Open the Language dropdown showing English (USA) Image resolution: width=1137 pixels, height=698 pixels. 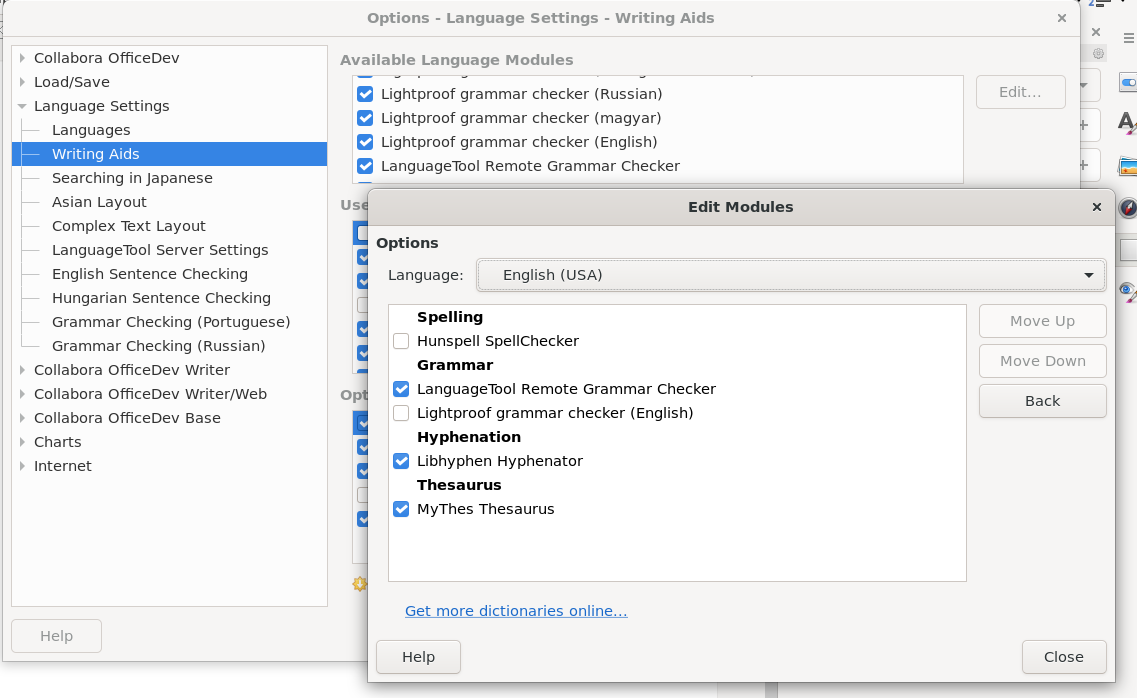click(791, 275)
